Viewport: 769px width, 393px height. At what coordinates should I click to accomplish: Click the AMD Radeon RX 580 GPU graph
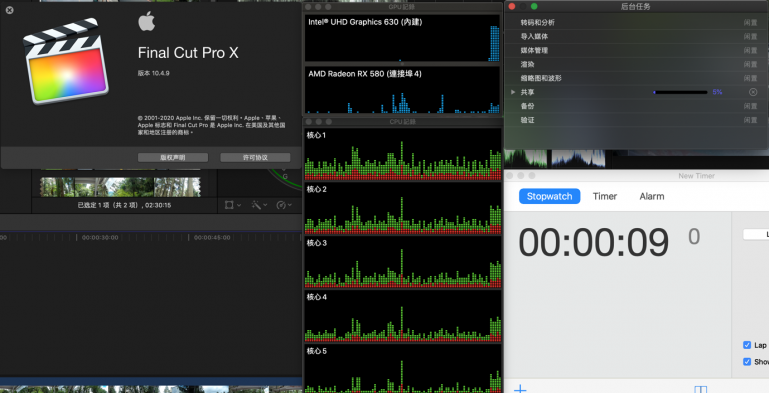[x=402, y=90]
